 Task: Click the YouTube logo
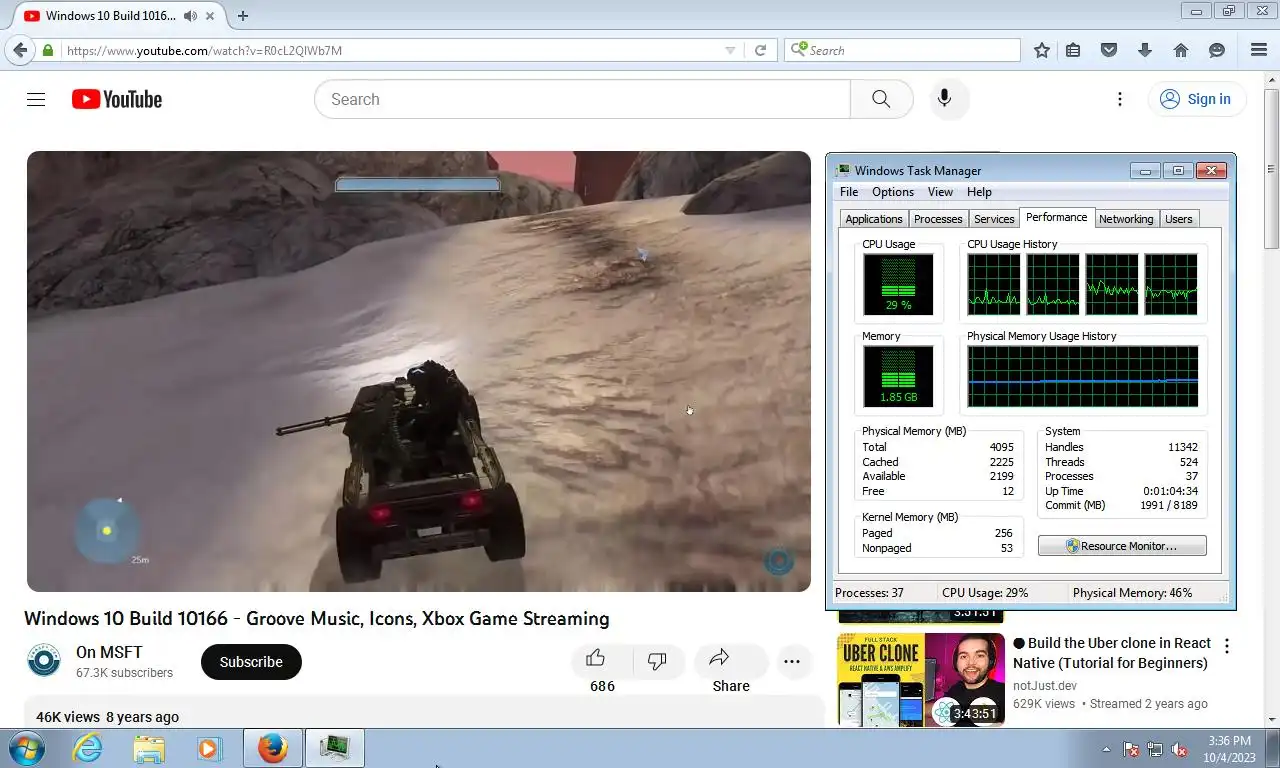click(117, 99)
